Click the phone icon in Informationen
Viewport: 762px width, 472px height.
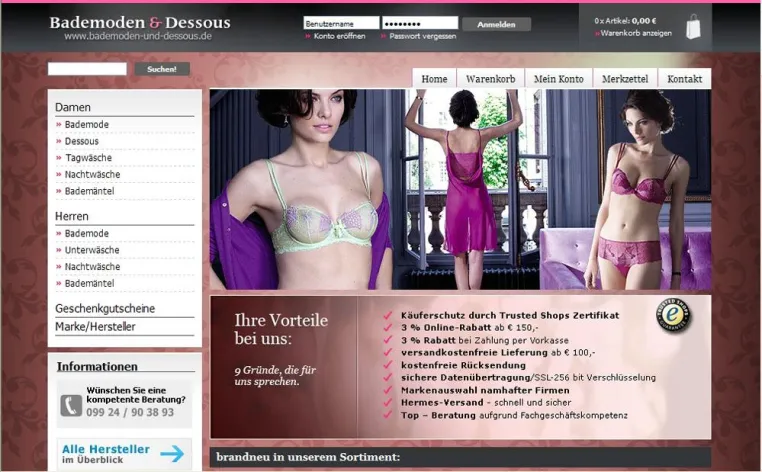pos(71,405)
